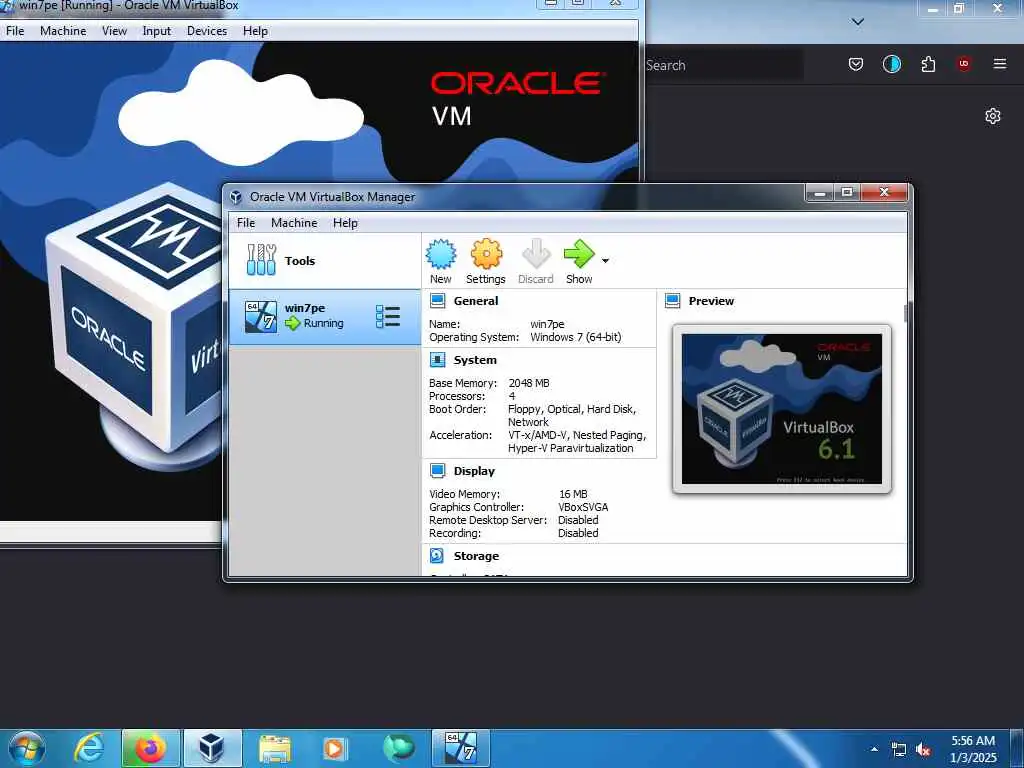Click the Preview section heading
1024x768 pixels.
click(711, 301)
